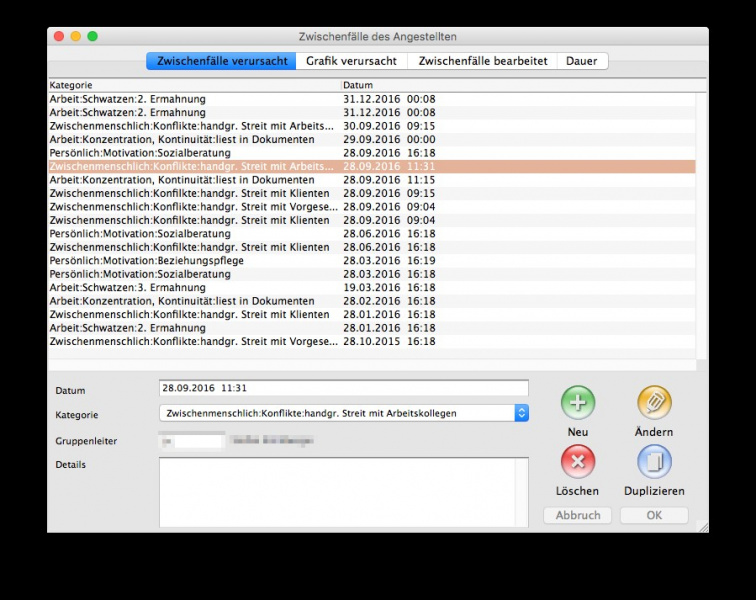Switch to Grafik verursacht tab

click(351, 61)
